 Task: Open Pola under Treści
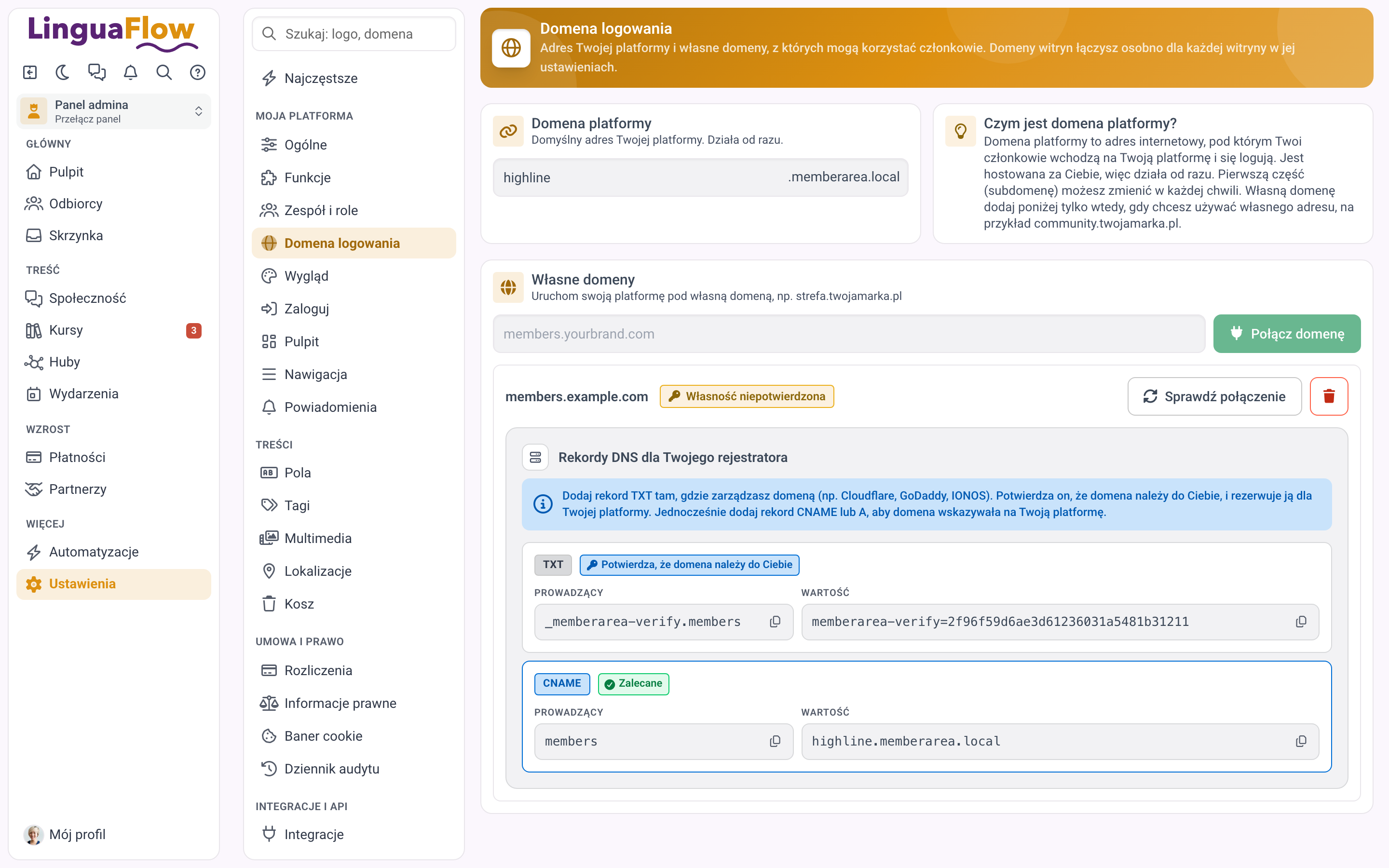tap(354, 473)
